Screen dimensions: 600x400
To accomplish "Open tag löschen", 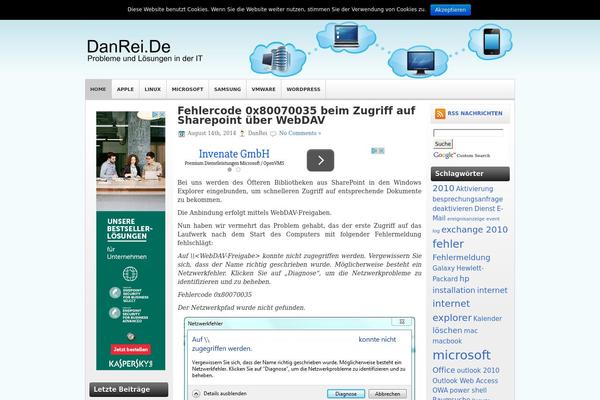I will click(x=447, y=330).
